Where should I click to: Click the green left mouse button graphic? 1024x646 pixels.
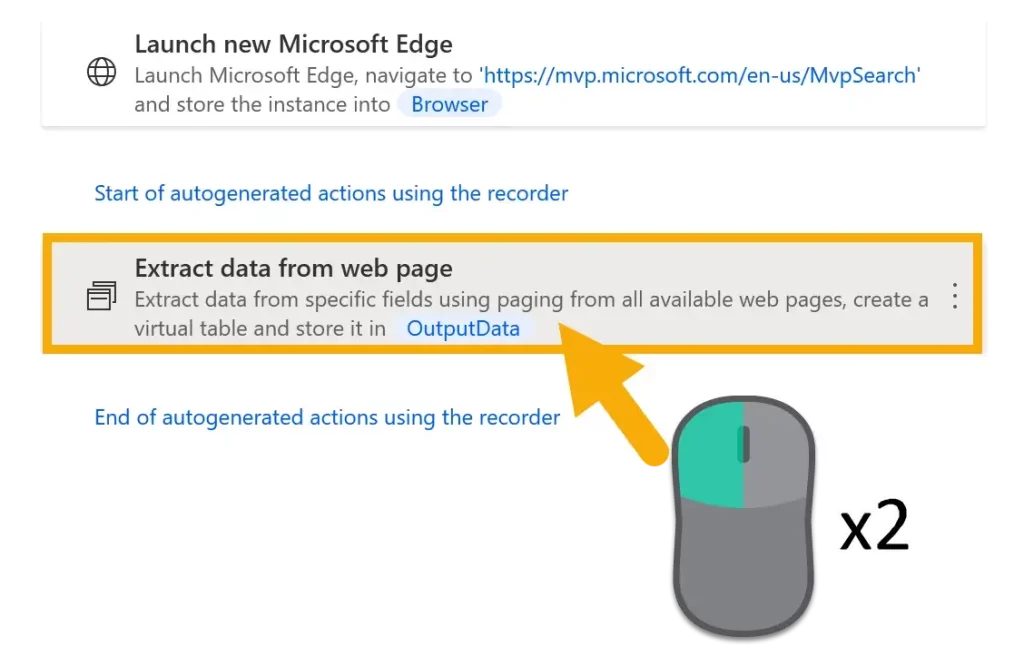pyautogui.click(x=708, y=453)
